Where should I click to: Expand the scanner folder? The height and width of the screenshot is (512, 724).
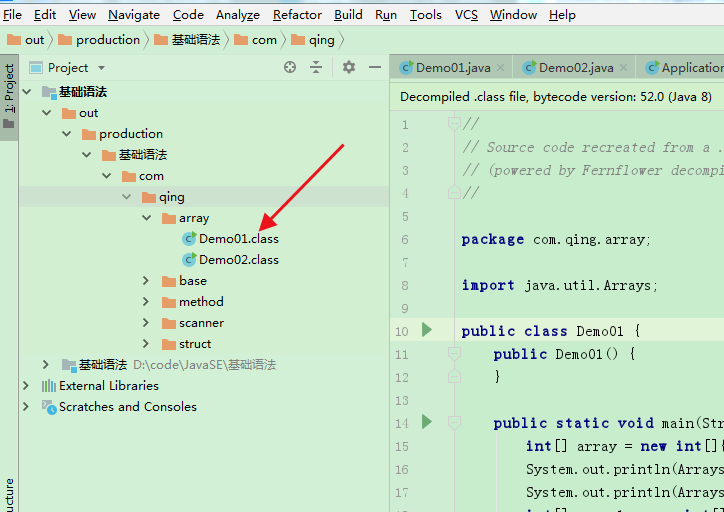click(x=146, y=322)
